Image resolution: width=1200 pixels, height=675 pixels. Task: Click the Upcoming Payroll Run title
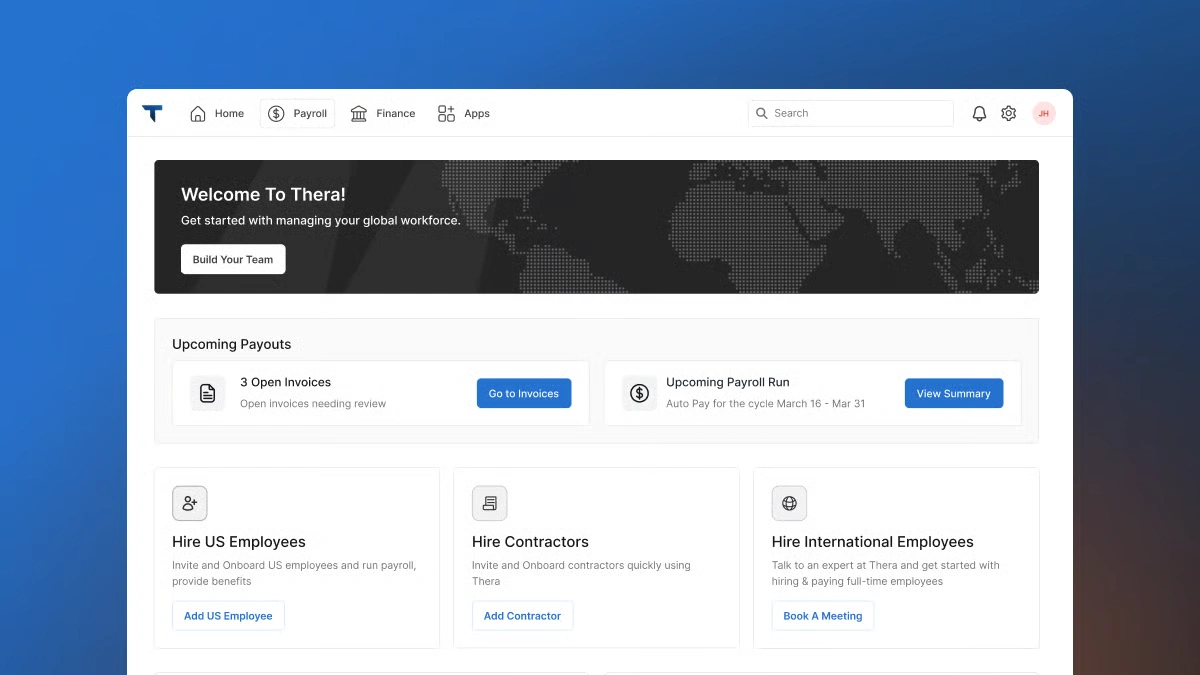[x=728, y=382]
